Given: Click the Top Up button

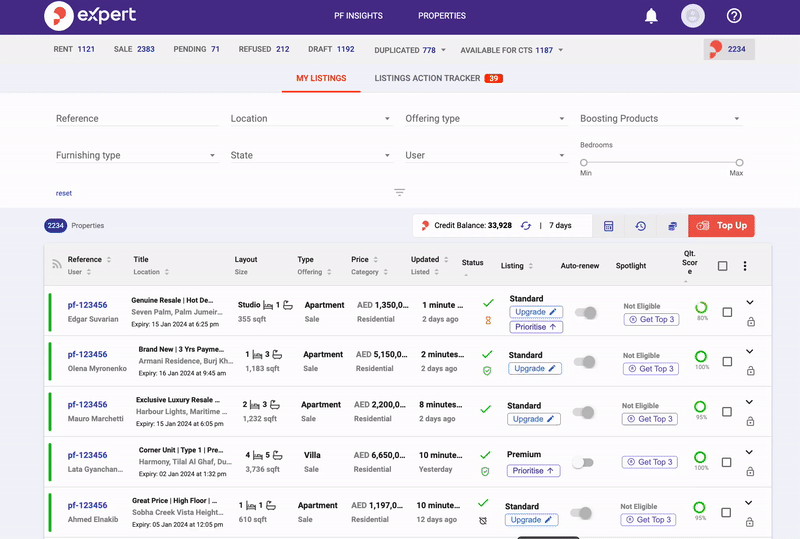Looking at the screenshot, I should tap(721, 226).
